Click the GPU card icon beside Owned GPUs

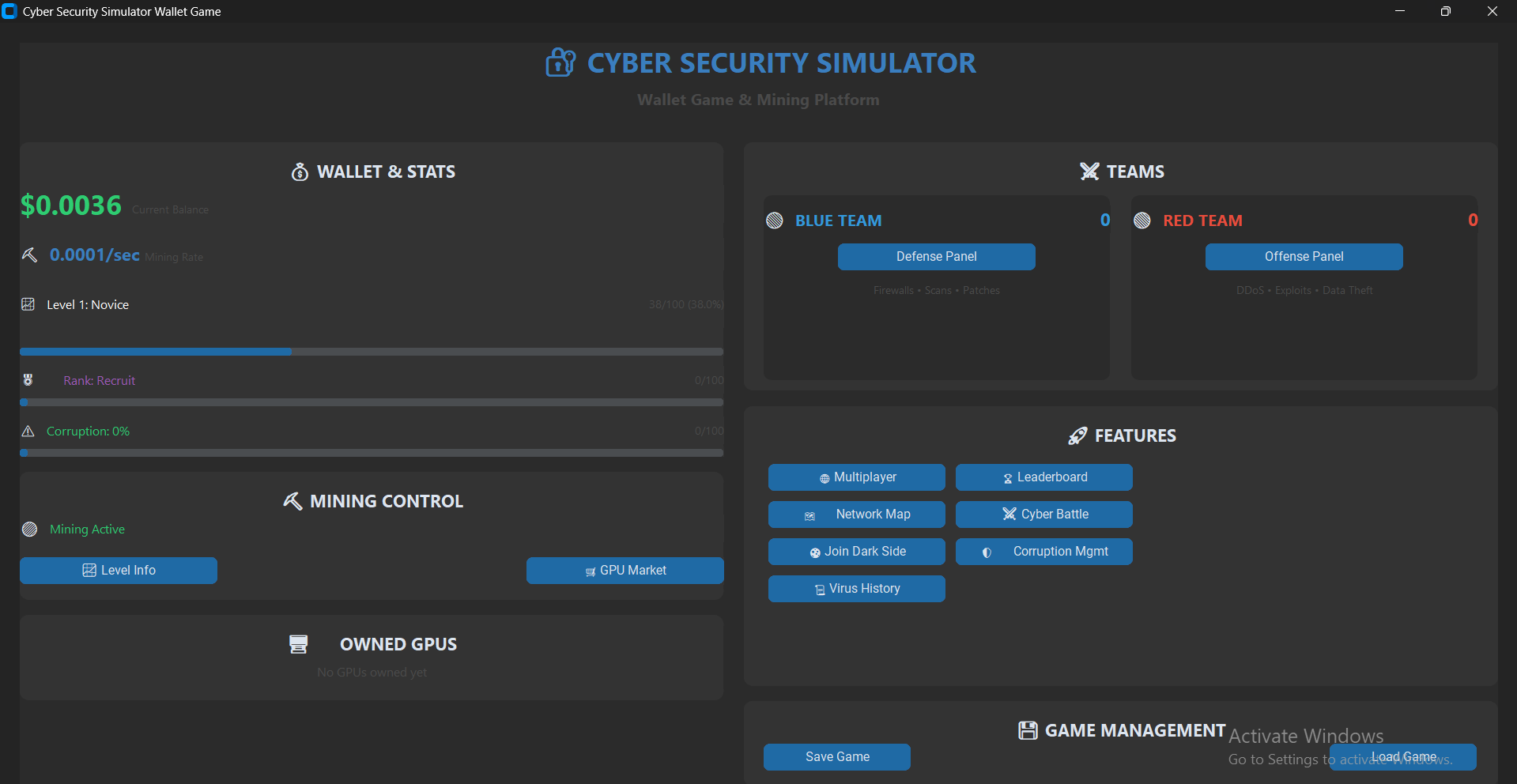pyautogui.click(x=298, y=644)
